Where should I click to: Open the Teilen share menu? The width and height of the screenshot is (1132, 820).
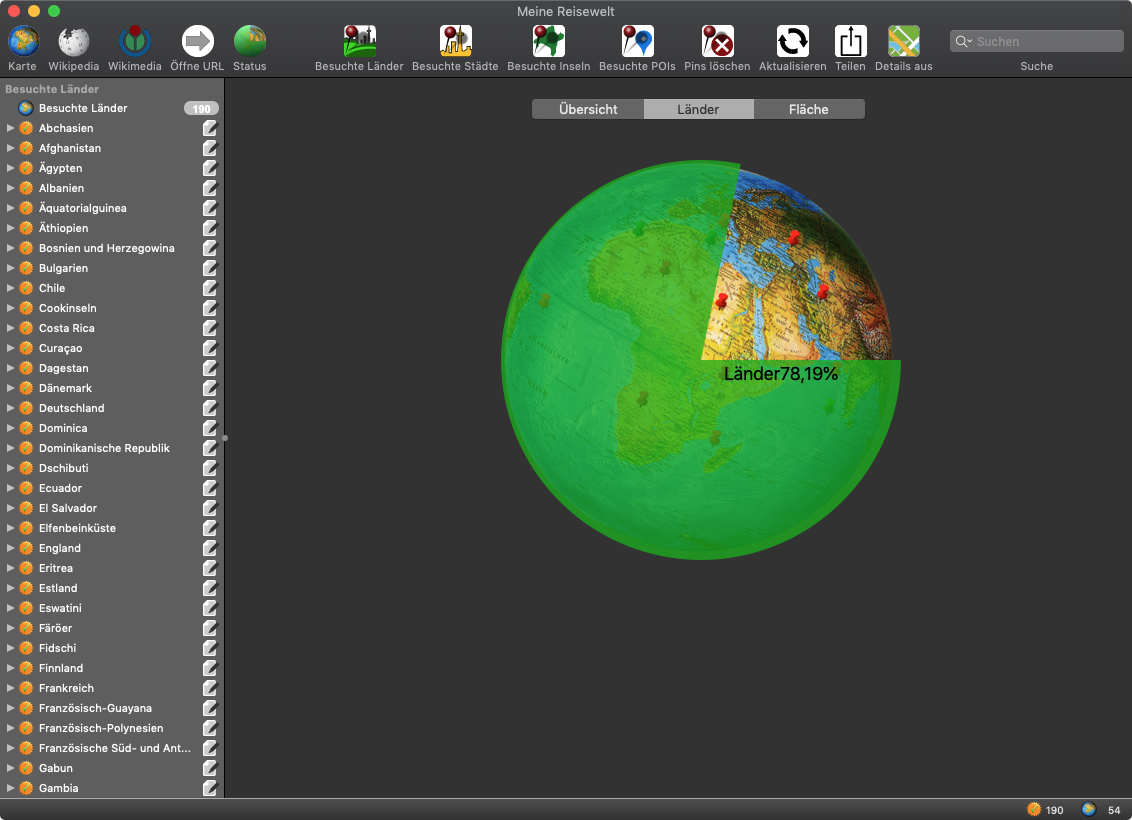(850, 42)
